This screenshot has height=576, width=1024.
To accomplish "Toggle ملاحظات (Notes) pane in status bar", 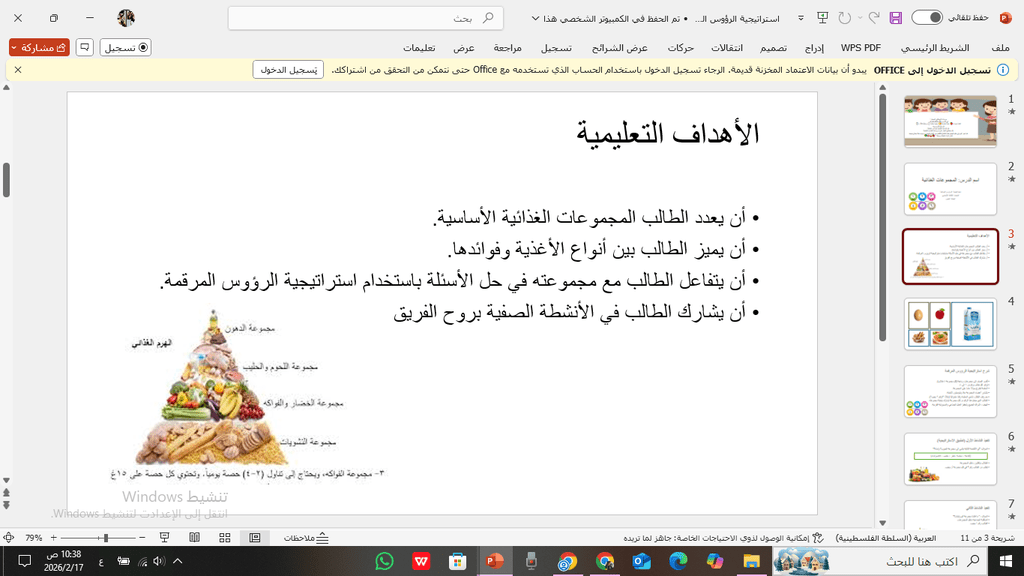I will 306,538.
